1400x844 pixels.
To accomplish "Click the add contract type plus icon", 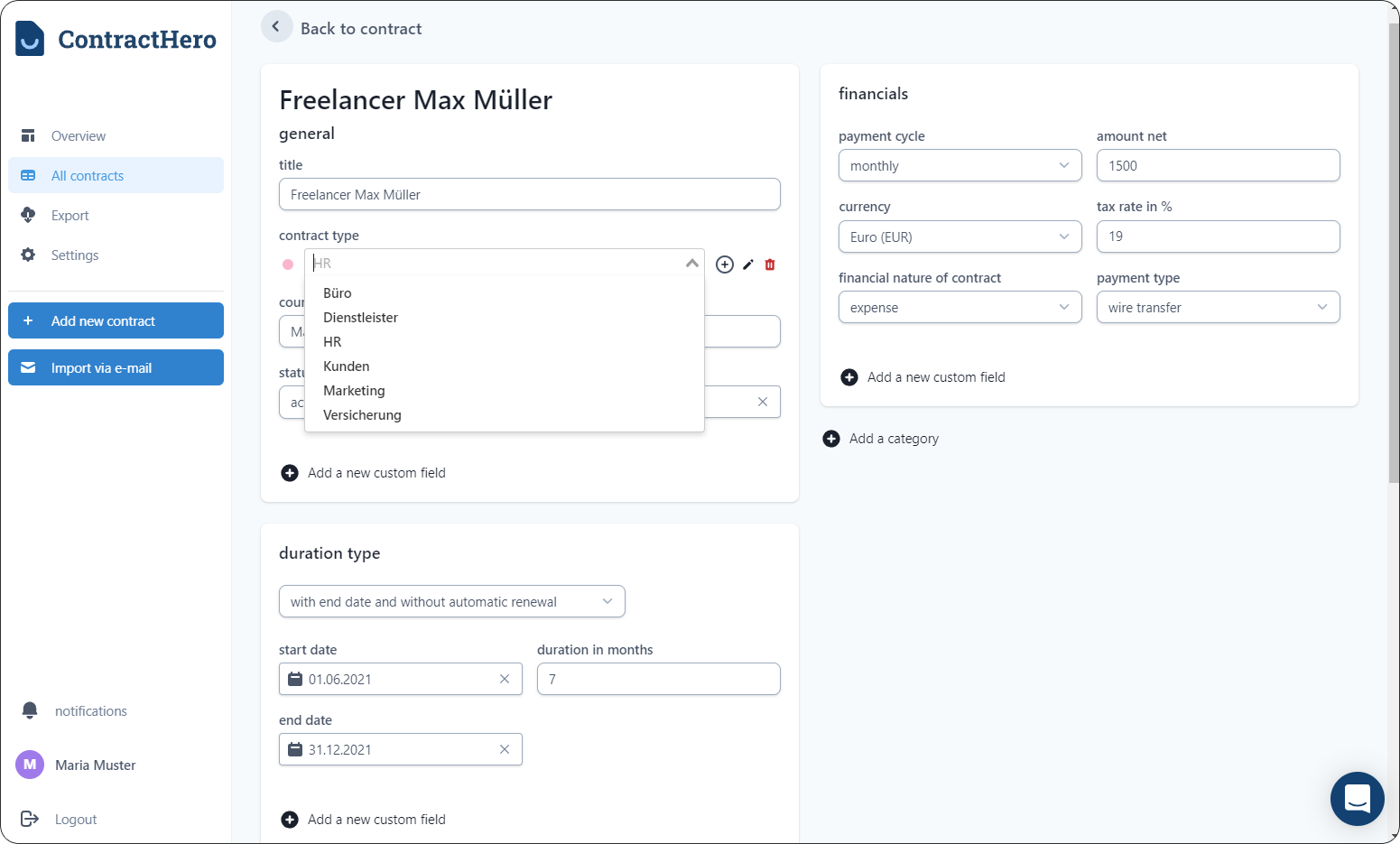I will pyautogui.click(x=724, y=264).
